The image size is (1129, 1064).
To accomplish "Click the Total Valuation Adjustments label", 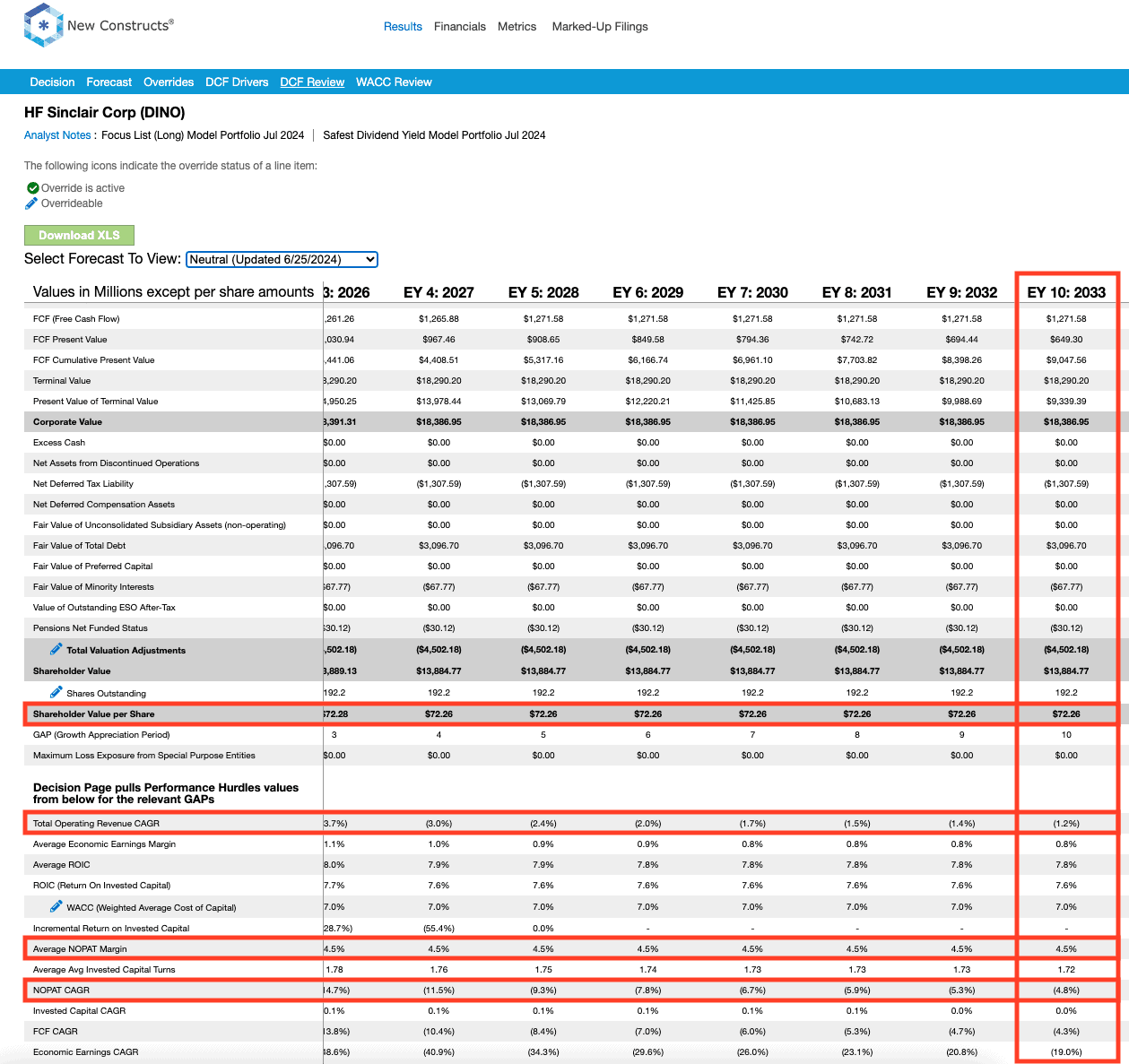I will pyautogui.click(x=126, y=651).
